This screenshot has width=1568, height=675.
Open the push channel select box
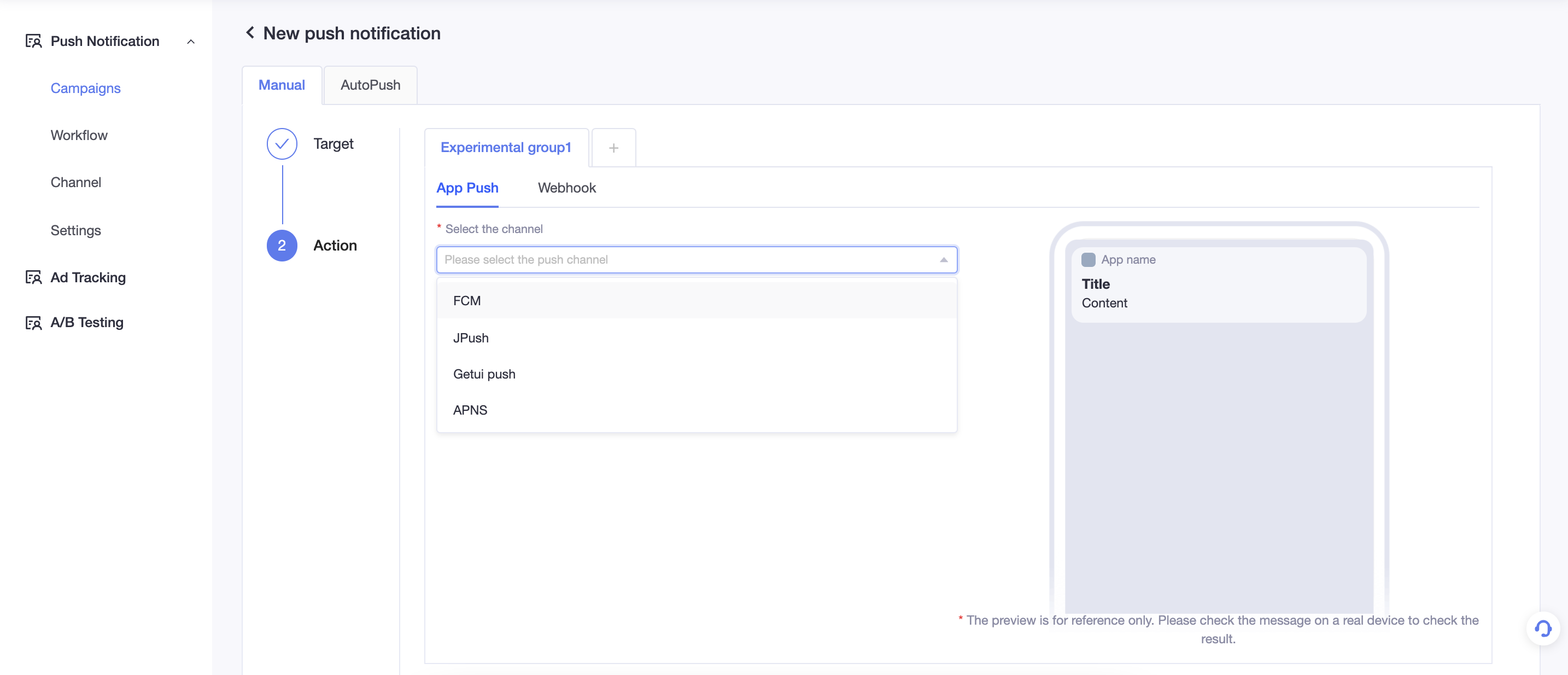tap(697, 259)
